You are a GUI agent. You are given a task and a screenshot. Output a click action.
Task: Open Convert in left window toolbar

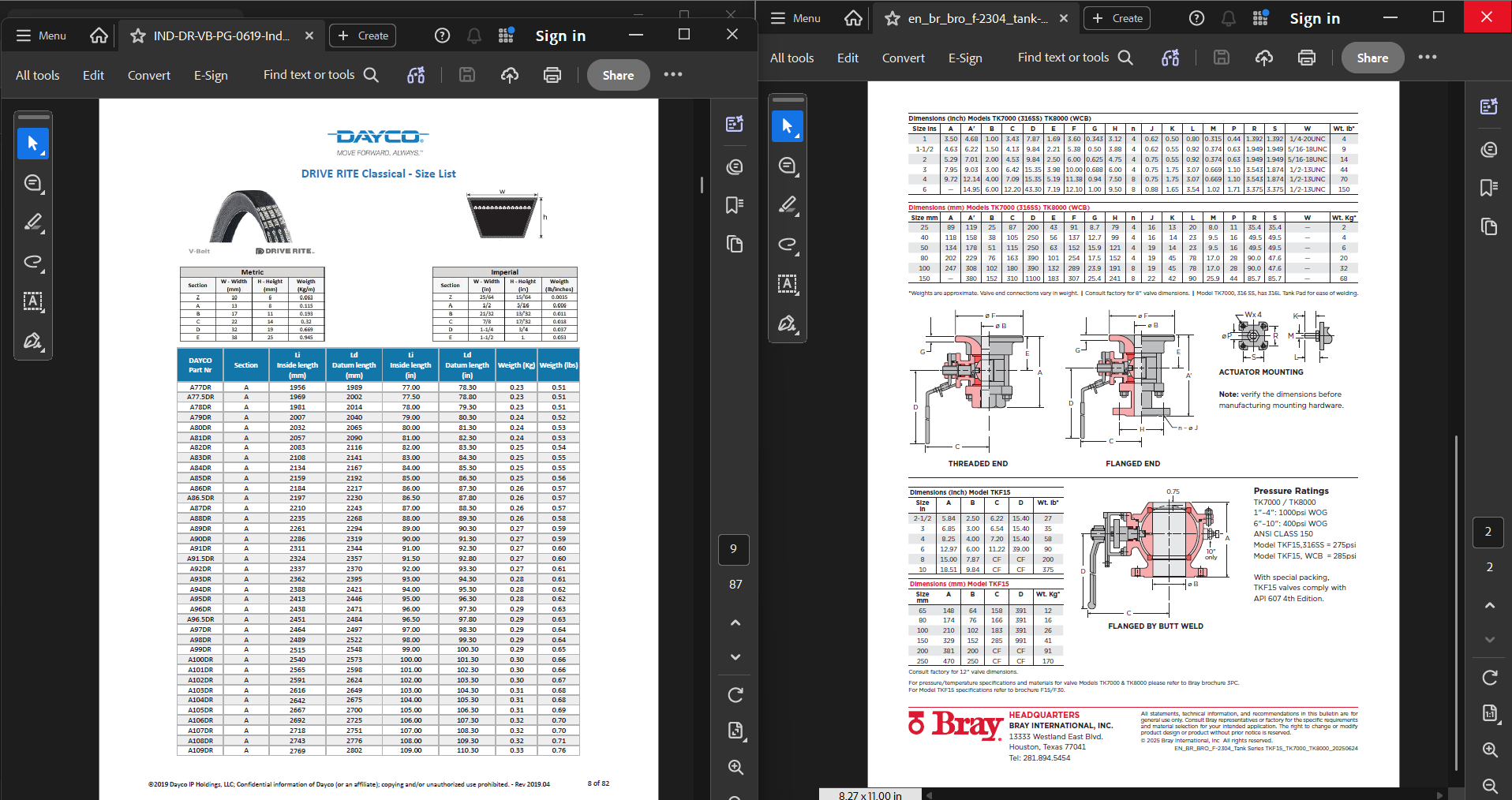point(149,75)
